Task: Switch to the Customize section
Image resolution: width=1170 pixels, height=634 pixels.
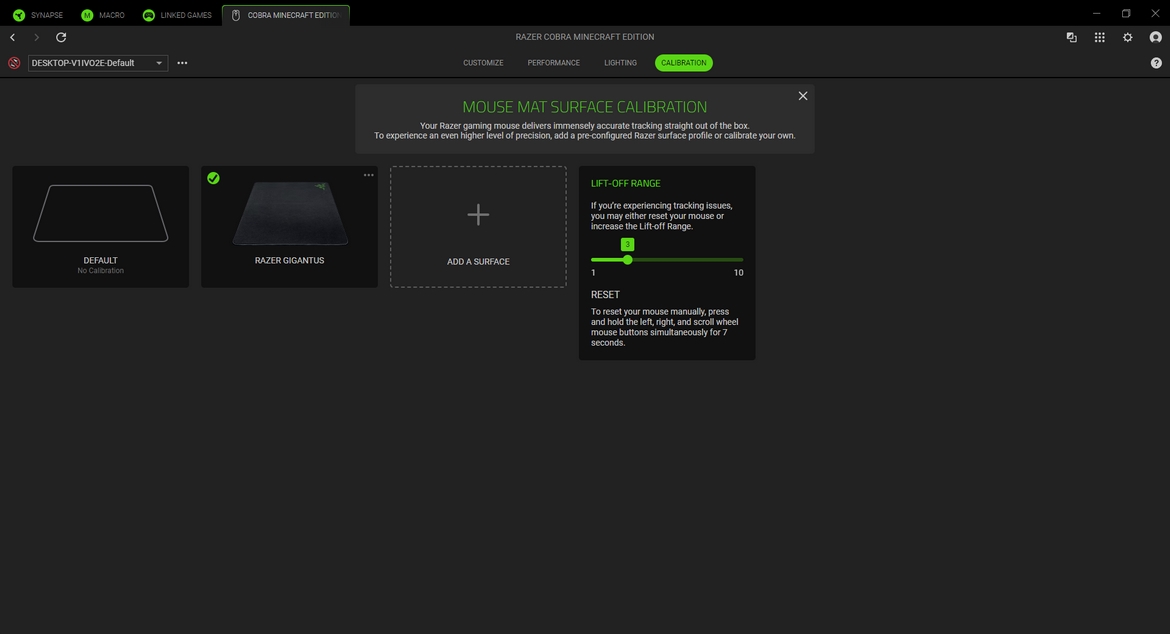Action: point(483,63)
